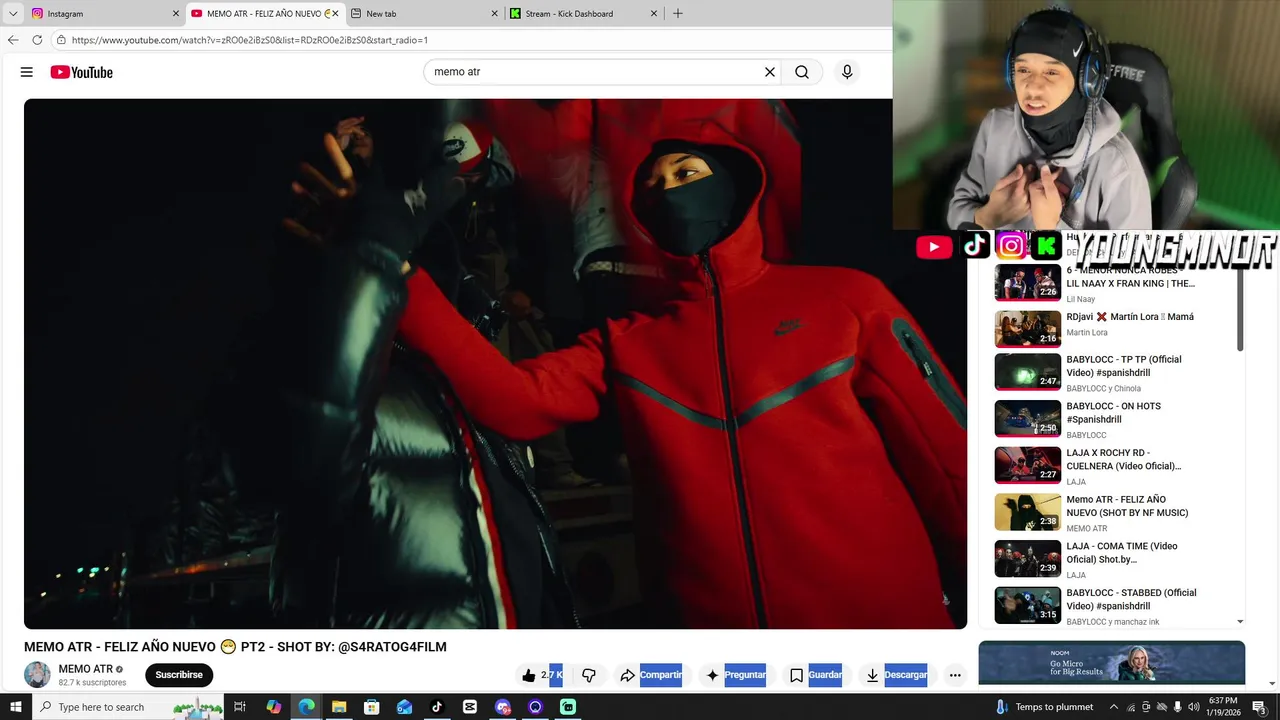Open the MEMO ATR channel name link
The width and height of the screenshot is (1280, 720).
click(x=86, y=669)
